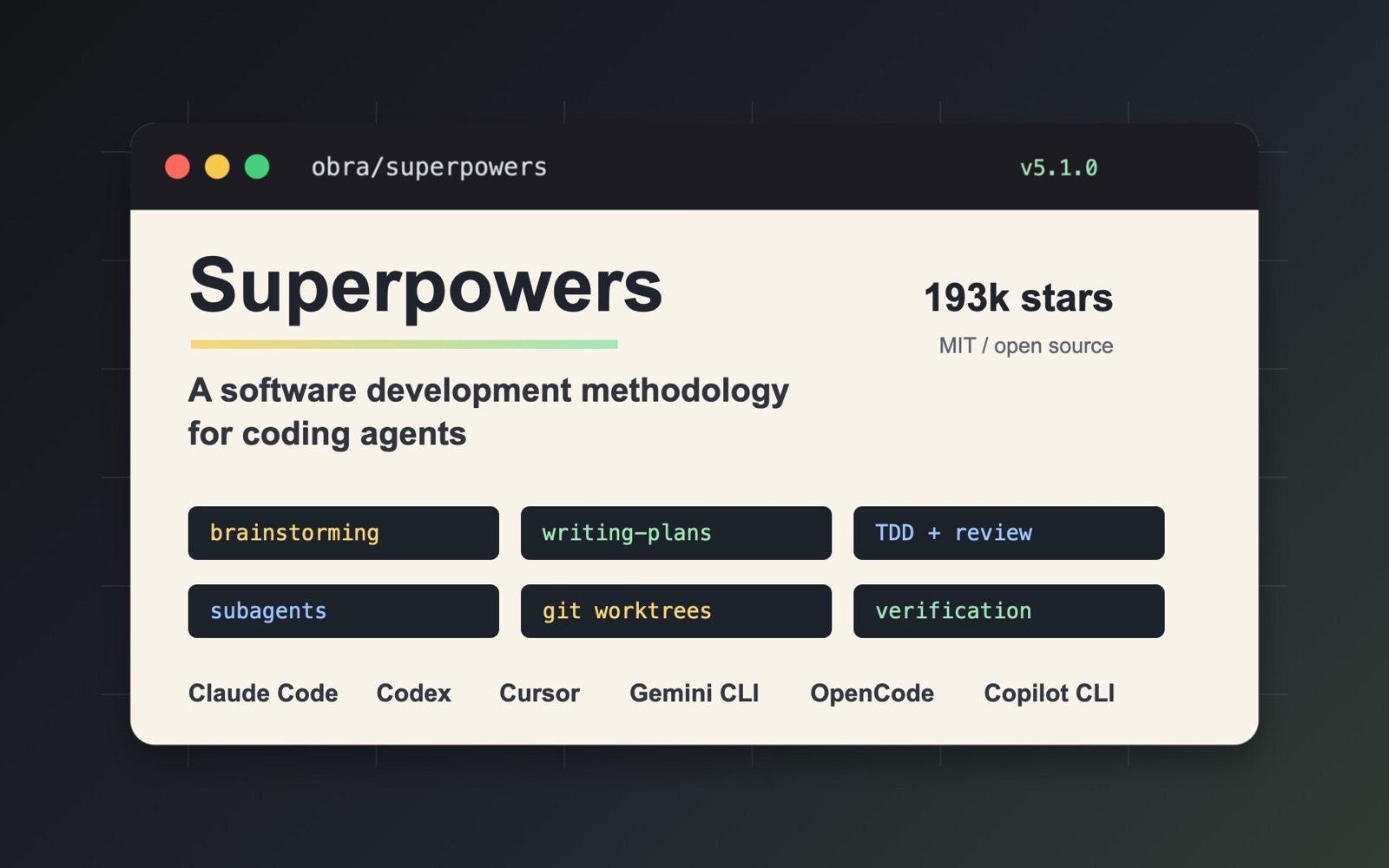Select the brainstorming chip
This screenshot has width=1389, height=868.
pos(344,533)
